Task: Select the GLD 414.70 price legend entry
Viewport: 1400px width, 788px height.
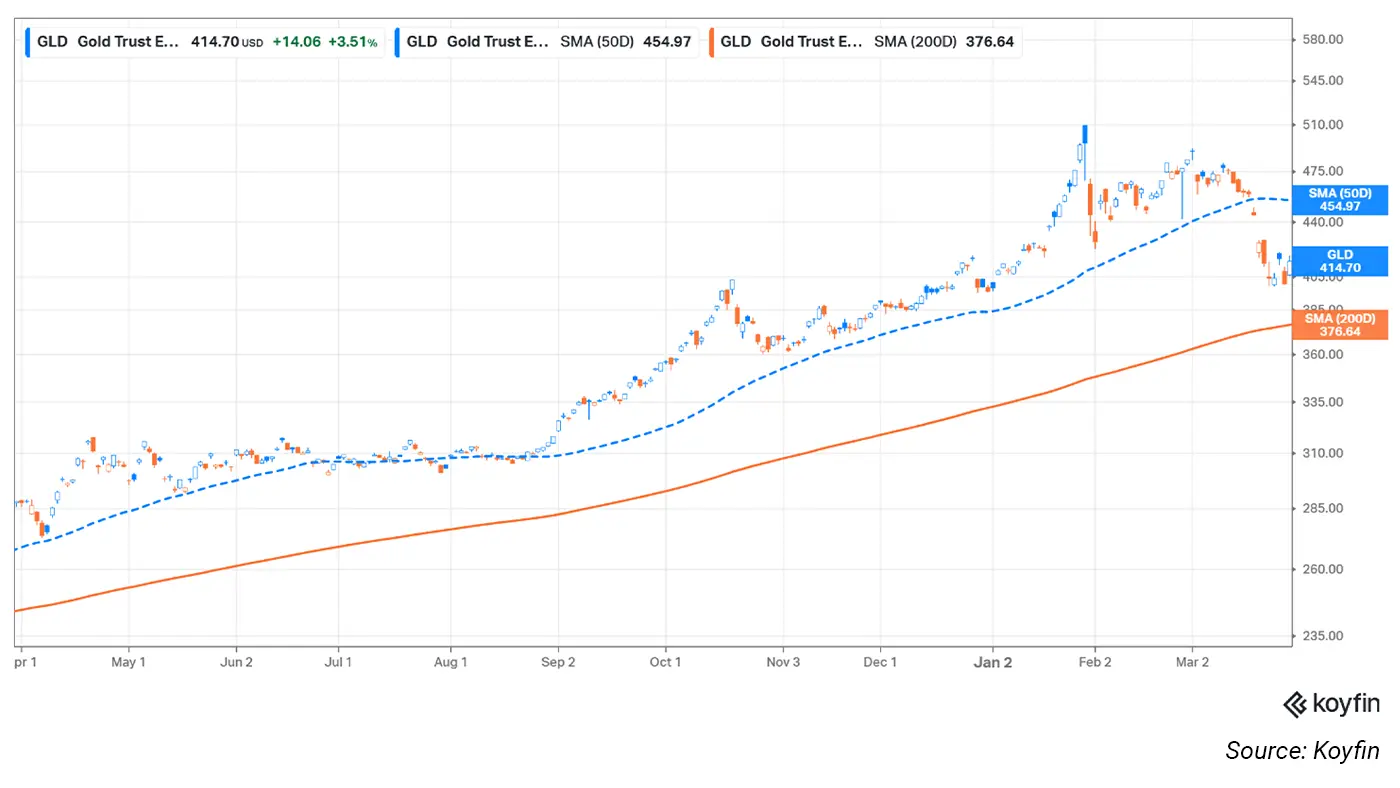Action: (x=206, y=42)
